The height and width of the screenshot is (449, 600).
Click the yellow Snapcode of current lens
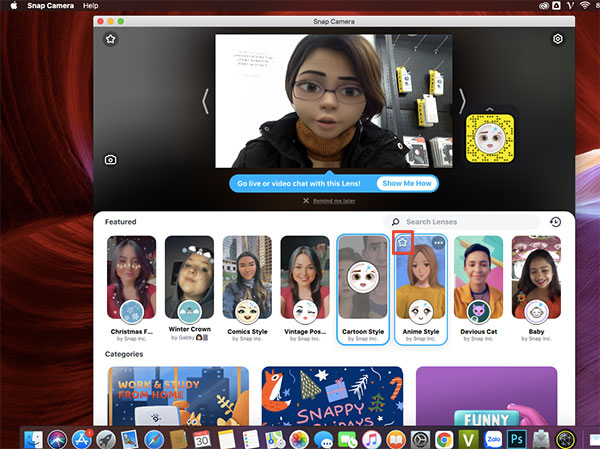tap(490, 138)
